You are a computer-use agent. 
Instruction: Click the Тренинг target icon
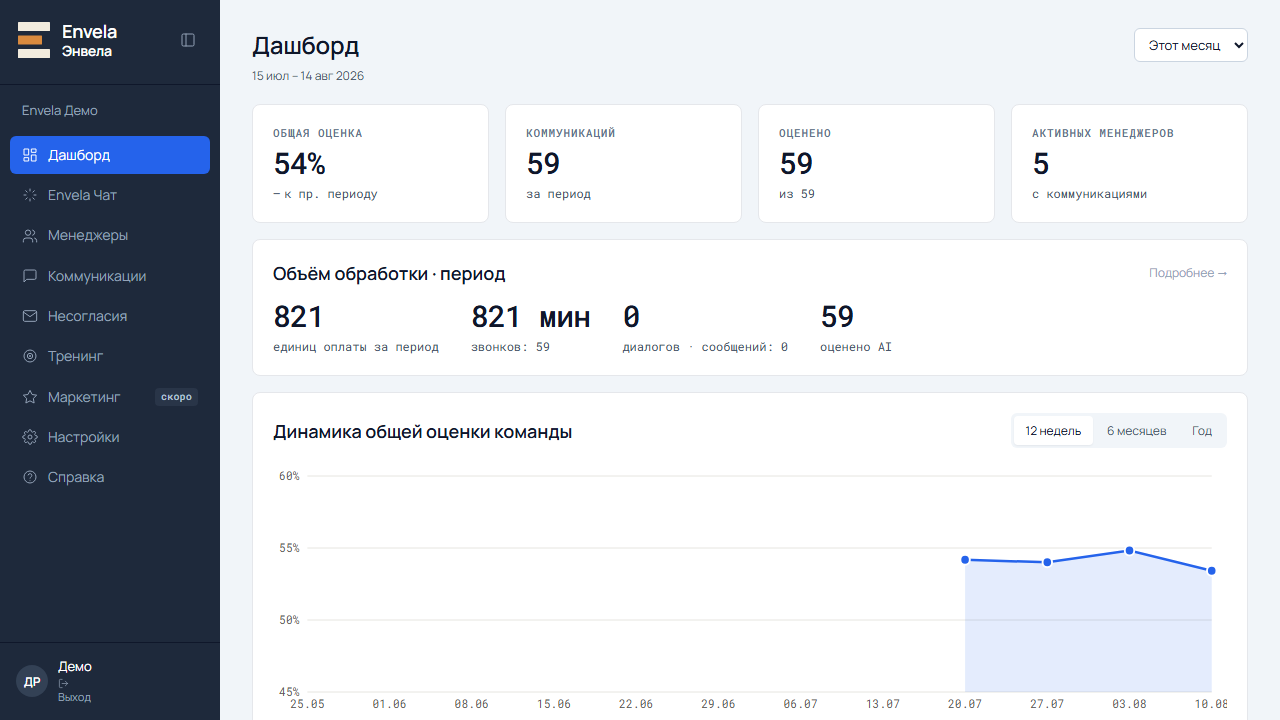[x=30, y=356]
